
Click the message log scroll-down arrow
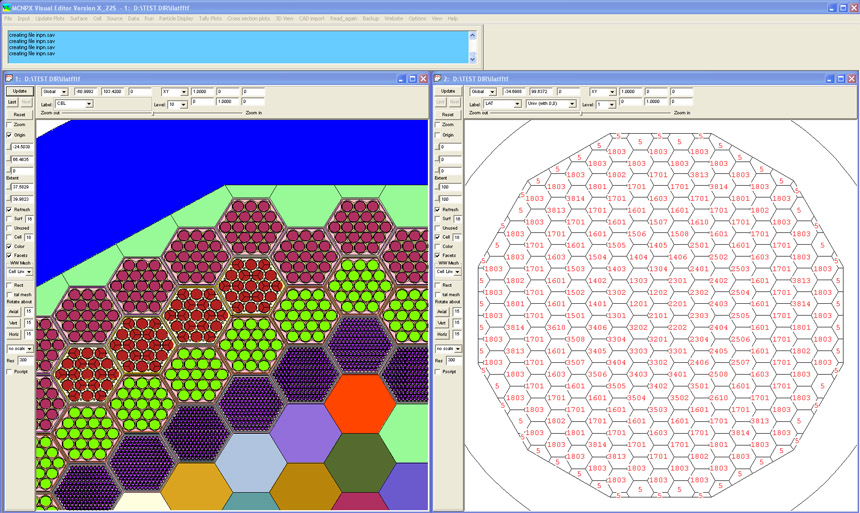tap(472, 59)
